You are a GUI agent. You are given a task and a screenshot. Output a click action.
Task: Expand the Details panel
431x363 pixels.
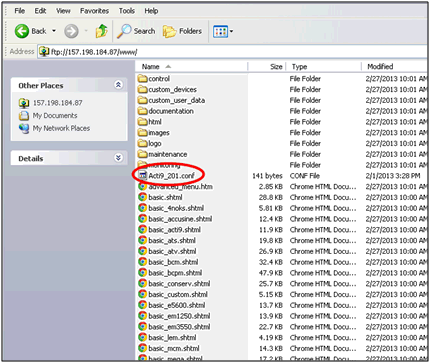tap(118, 157)
